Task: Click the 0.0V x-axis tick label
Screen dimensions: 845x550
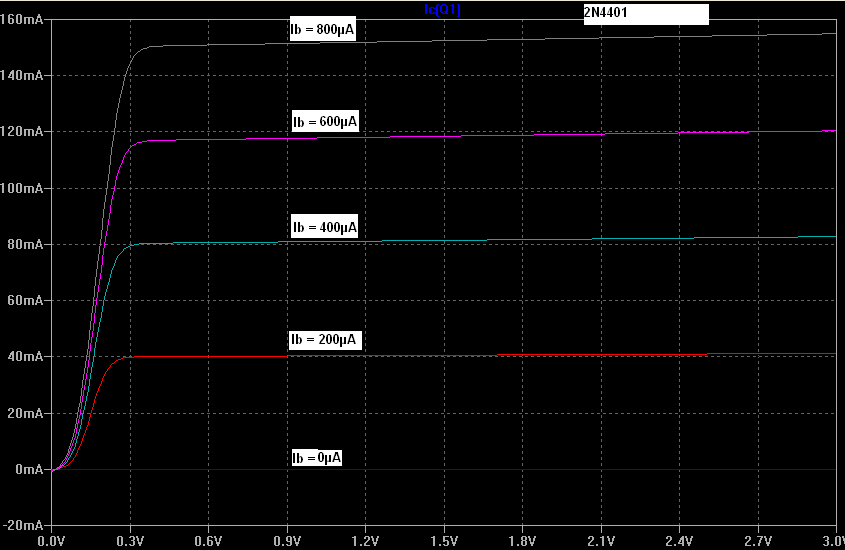Action: pyautogui.click(x=51, y=541)
